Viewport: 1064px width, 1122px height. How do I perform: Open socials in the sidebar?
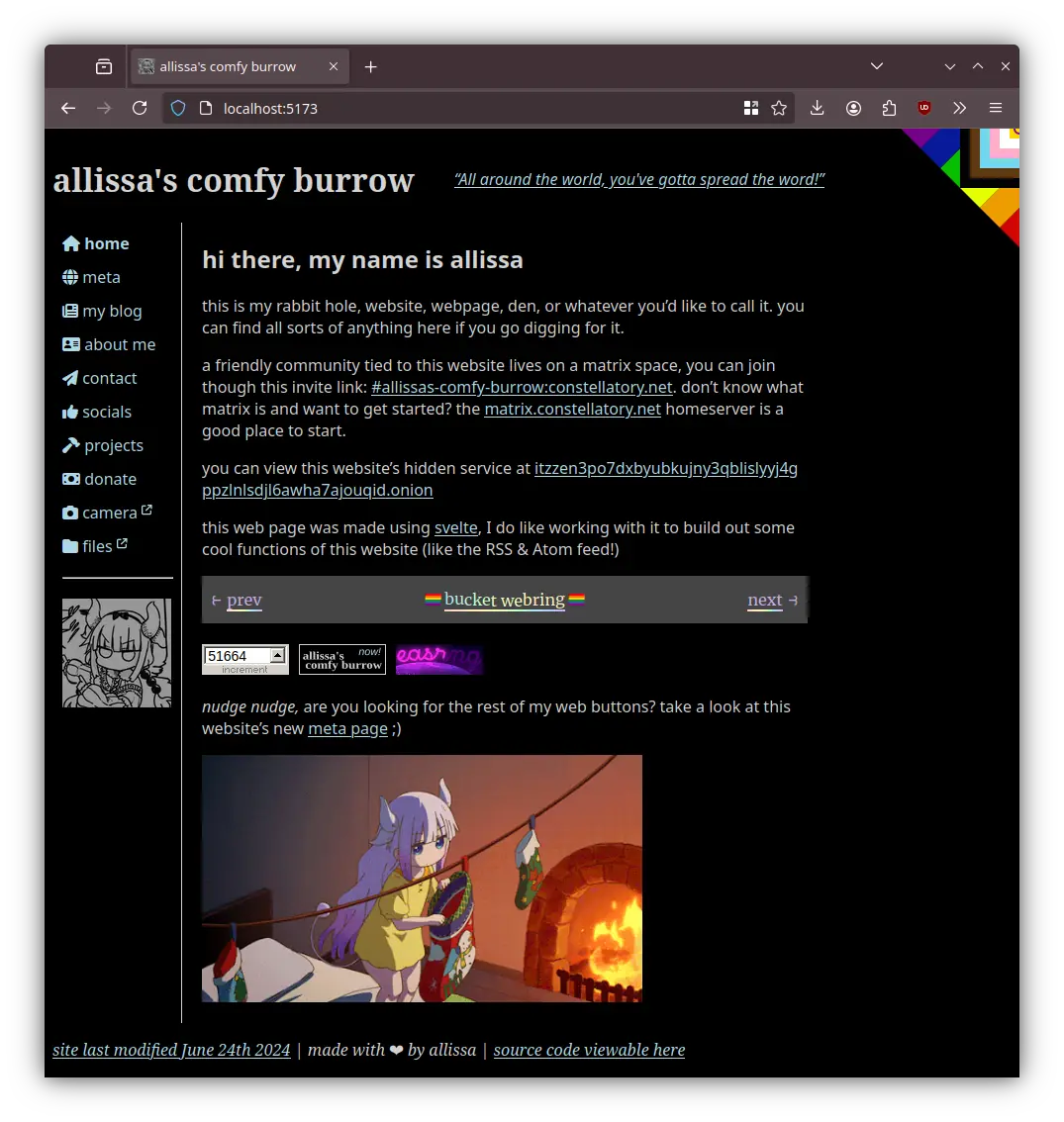97,413
